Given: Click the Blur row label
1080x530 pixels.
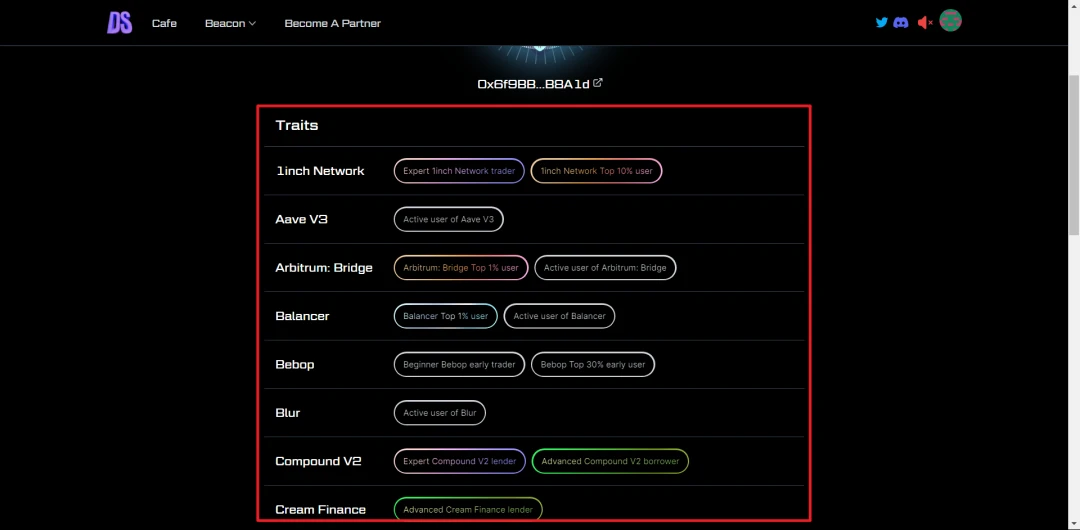Looking at the screenshot, I should pos(288,413).
